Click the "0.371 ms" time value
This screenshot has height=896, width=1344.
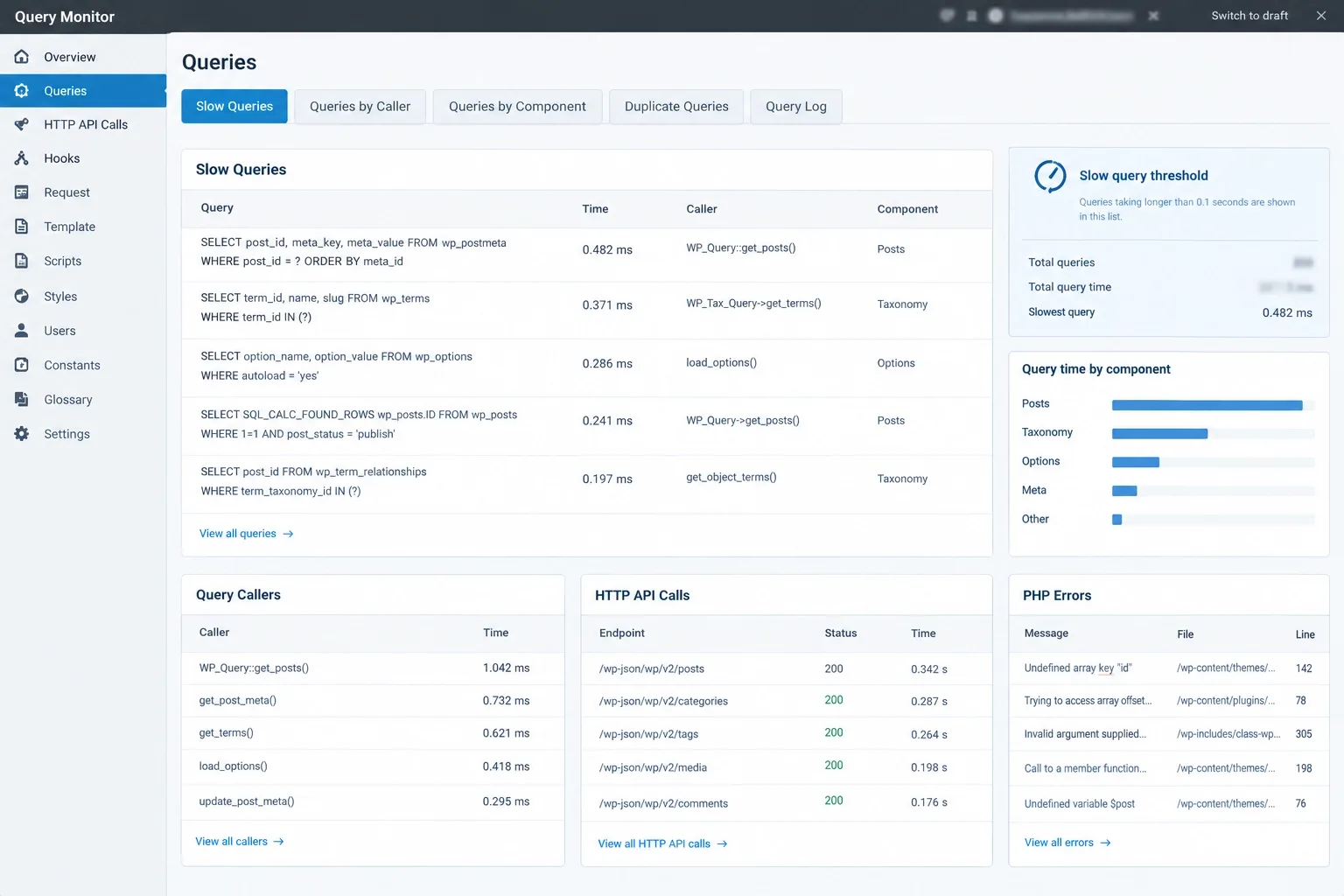tap(607, 305)
